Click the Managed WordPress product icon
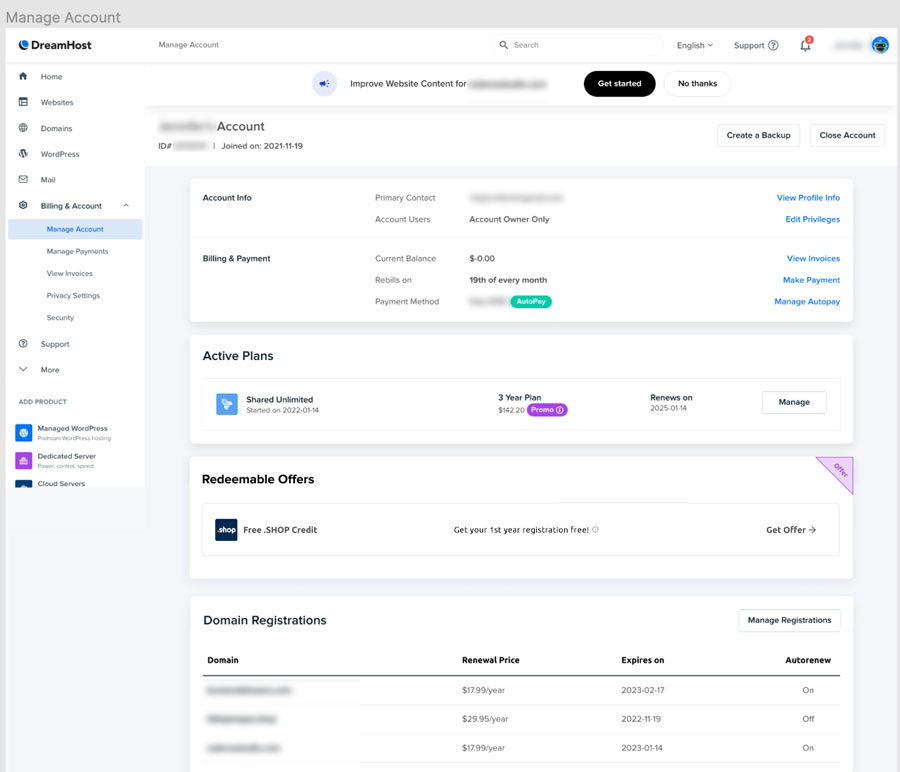This screenshot has width=900, height=772. [x=24, y=432]
